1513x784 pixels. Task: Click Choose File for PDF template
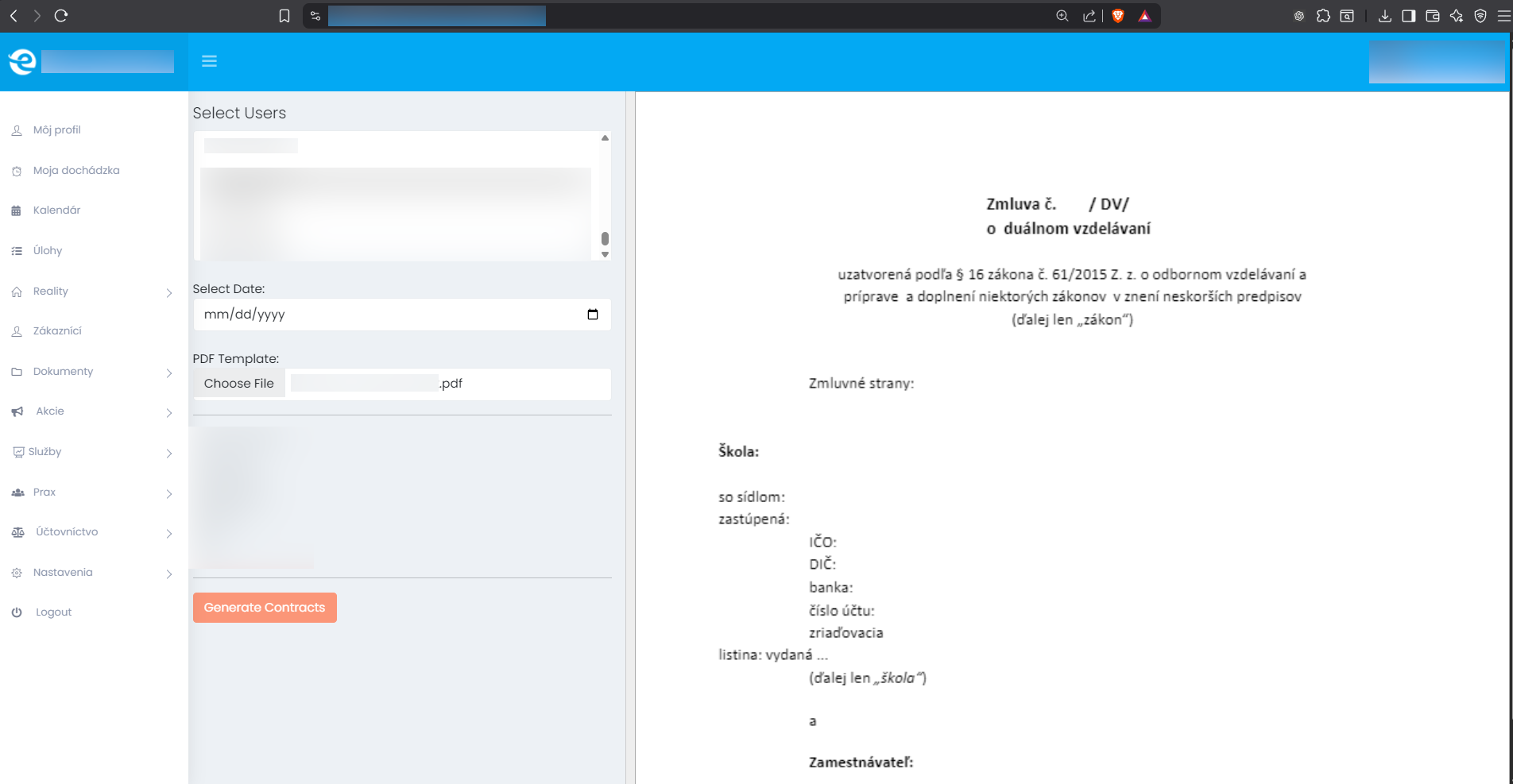tap(239, 384)
